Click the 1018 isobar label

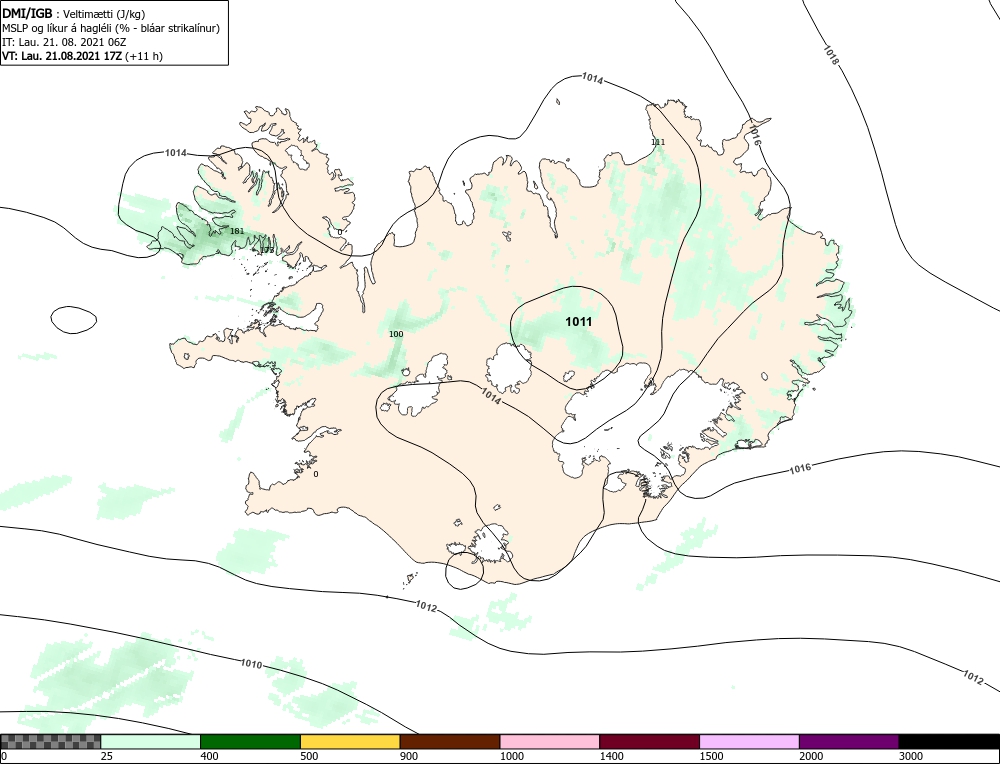831,55
